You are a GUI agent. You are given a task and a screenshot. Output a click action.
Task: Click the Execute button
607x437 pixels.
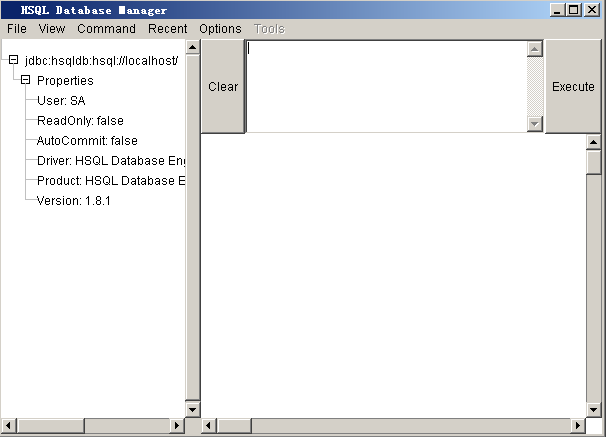click(x=573, y=86)
